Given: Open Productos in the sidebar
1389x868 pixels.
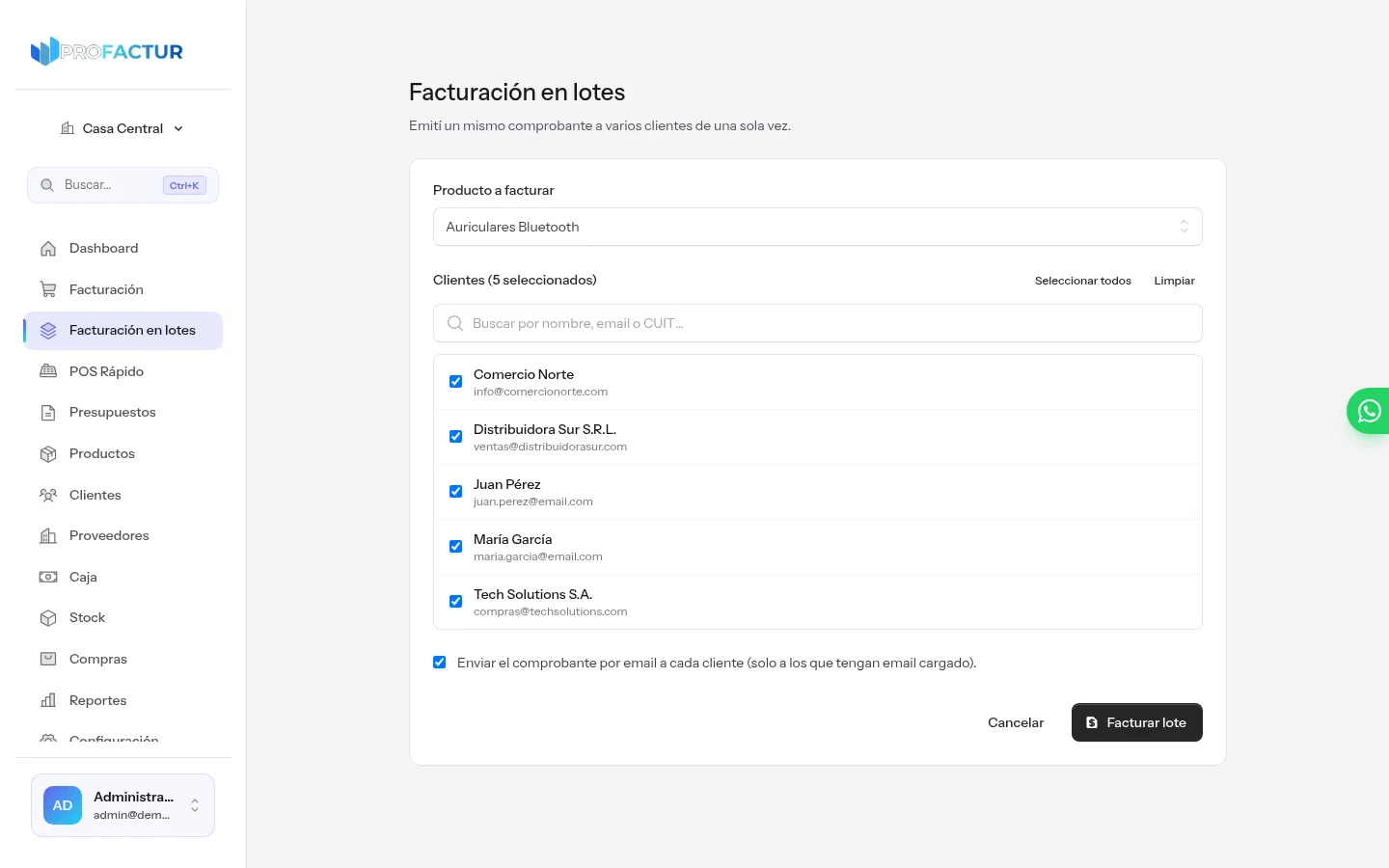Looking at the screenshot, I should [123, 453].
